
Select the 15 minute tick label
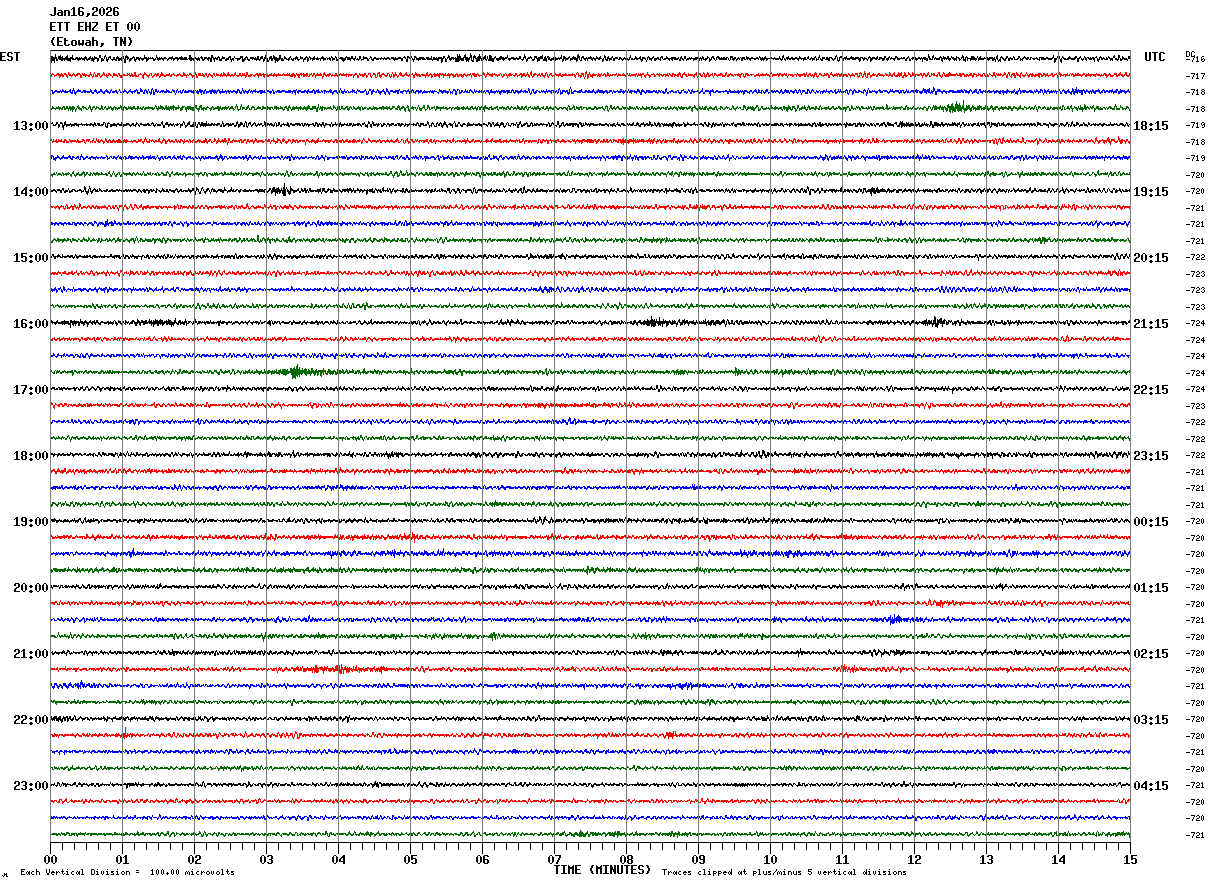(x=1130, y=859)
